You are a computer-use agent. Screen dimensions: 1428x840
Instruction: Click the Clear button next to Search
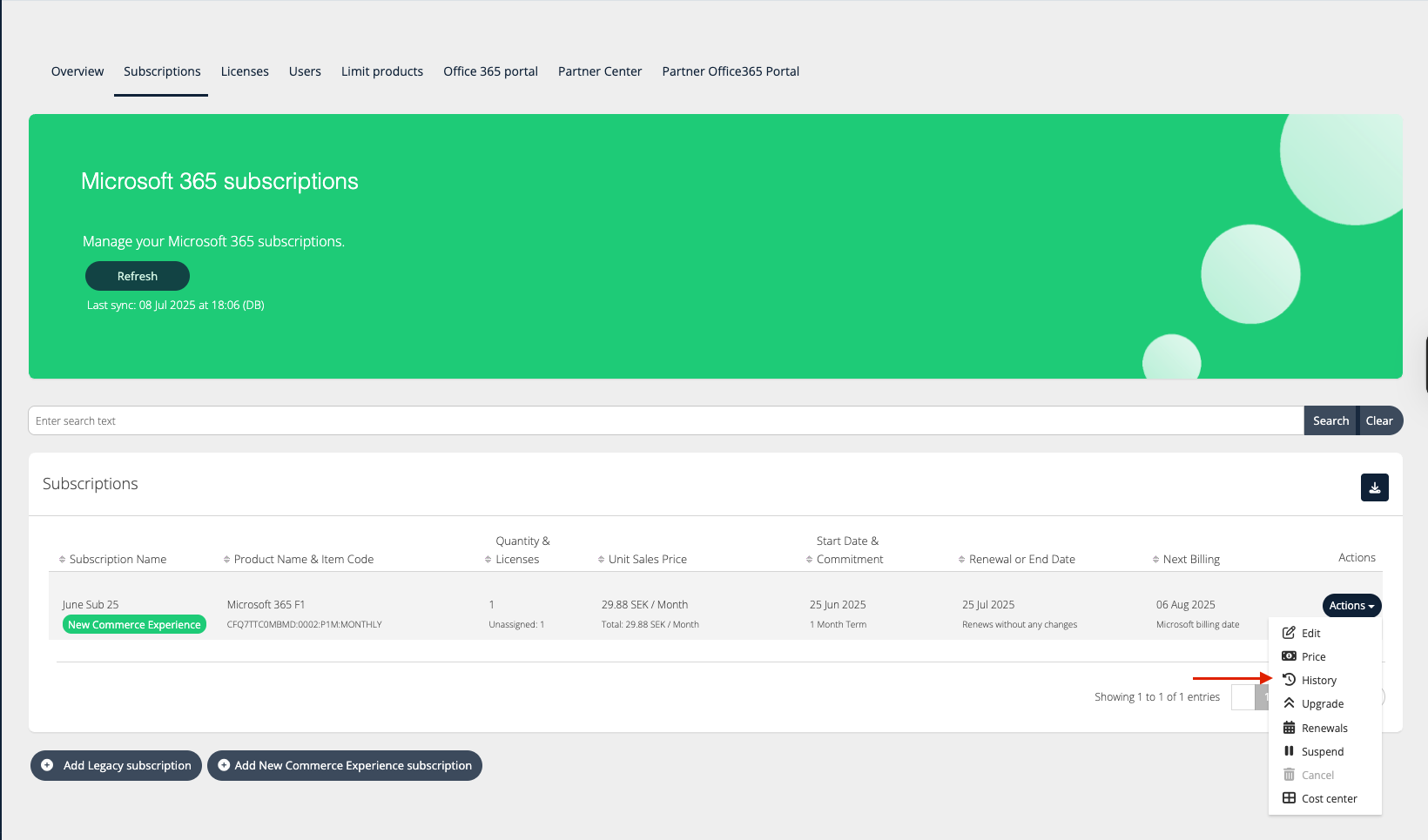[1380, 420]
